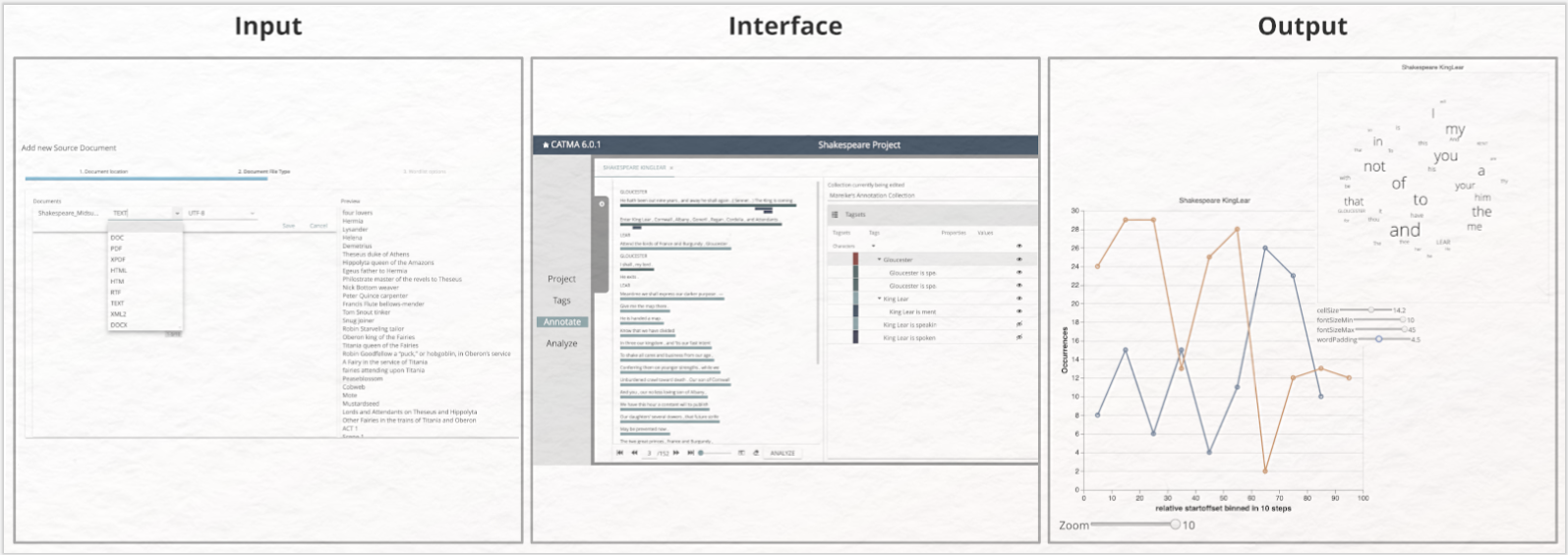The image size is (1568, 555).
Task: Click Cancel in Add new Source Document
Action: [319, 226]
